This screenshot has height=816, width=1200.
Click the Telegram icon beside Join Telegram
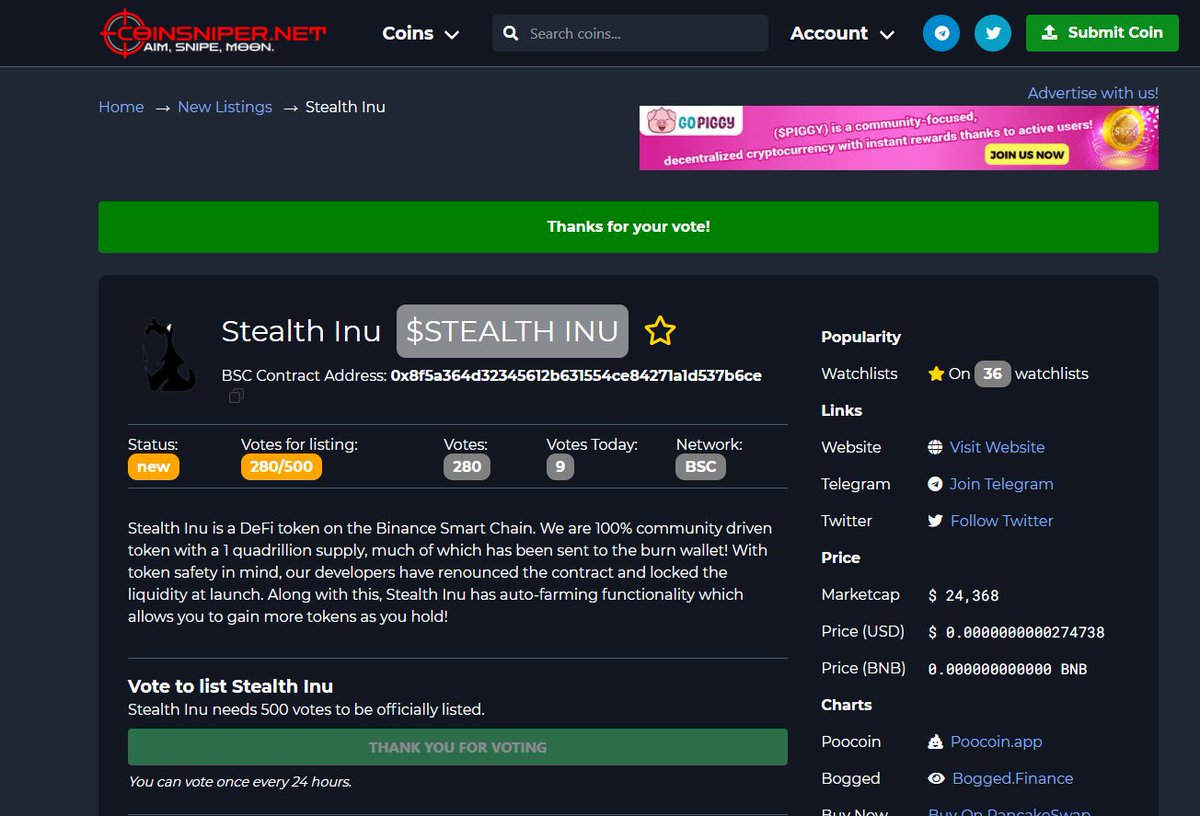pyautogui.click(x=935, y=484)
